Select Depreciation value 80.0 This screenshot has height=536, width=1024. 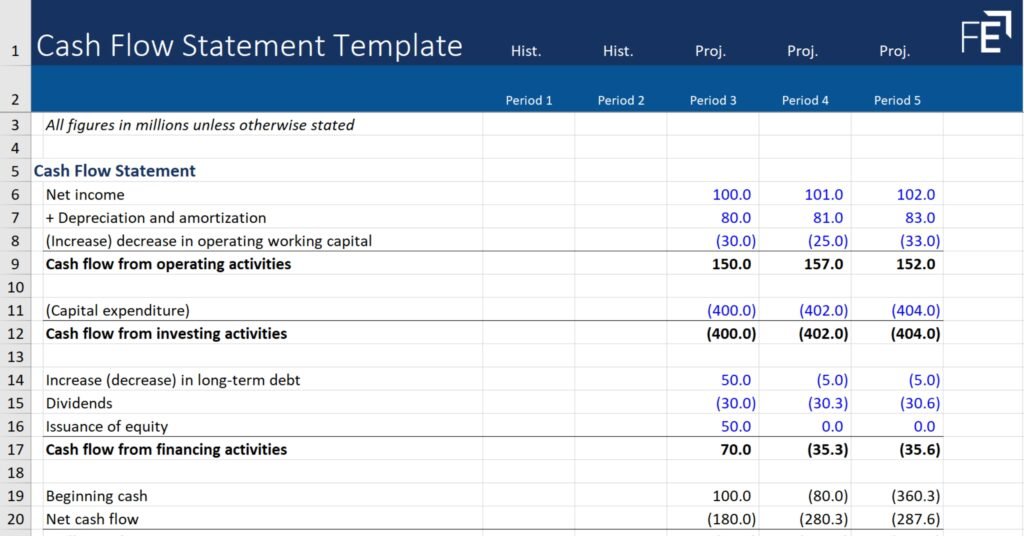(x=736, y=218)
